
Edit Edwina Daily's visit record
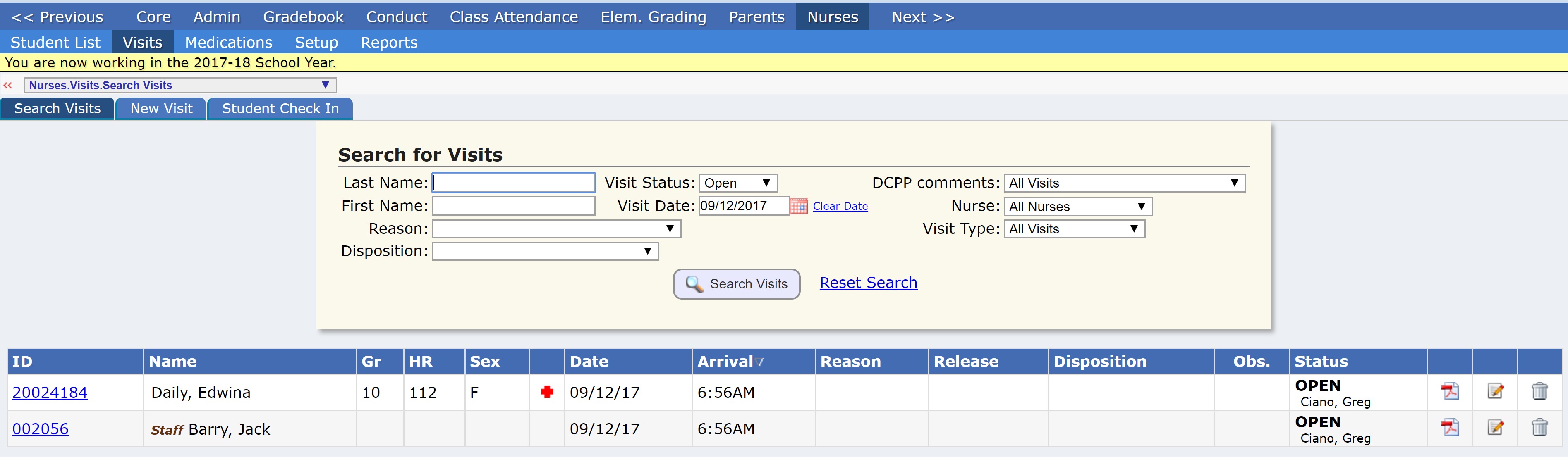1495,391
